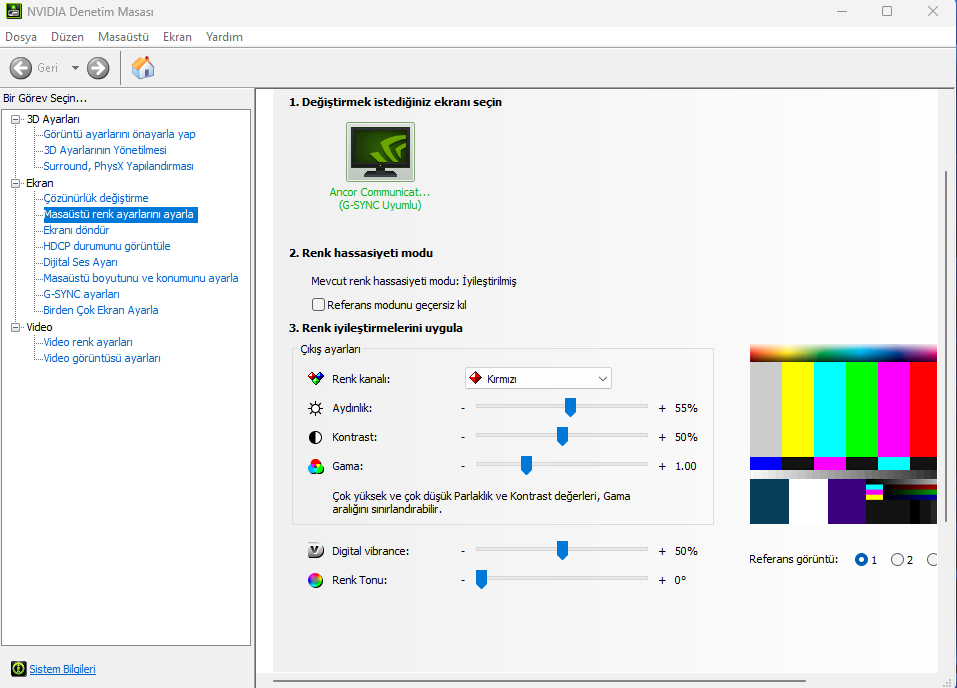Open the Düzen menu
This screenshot has height=688, width=957.
(x=67, y=37)
